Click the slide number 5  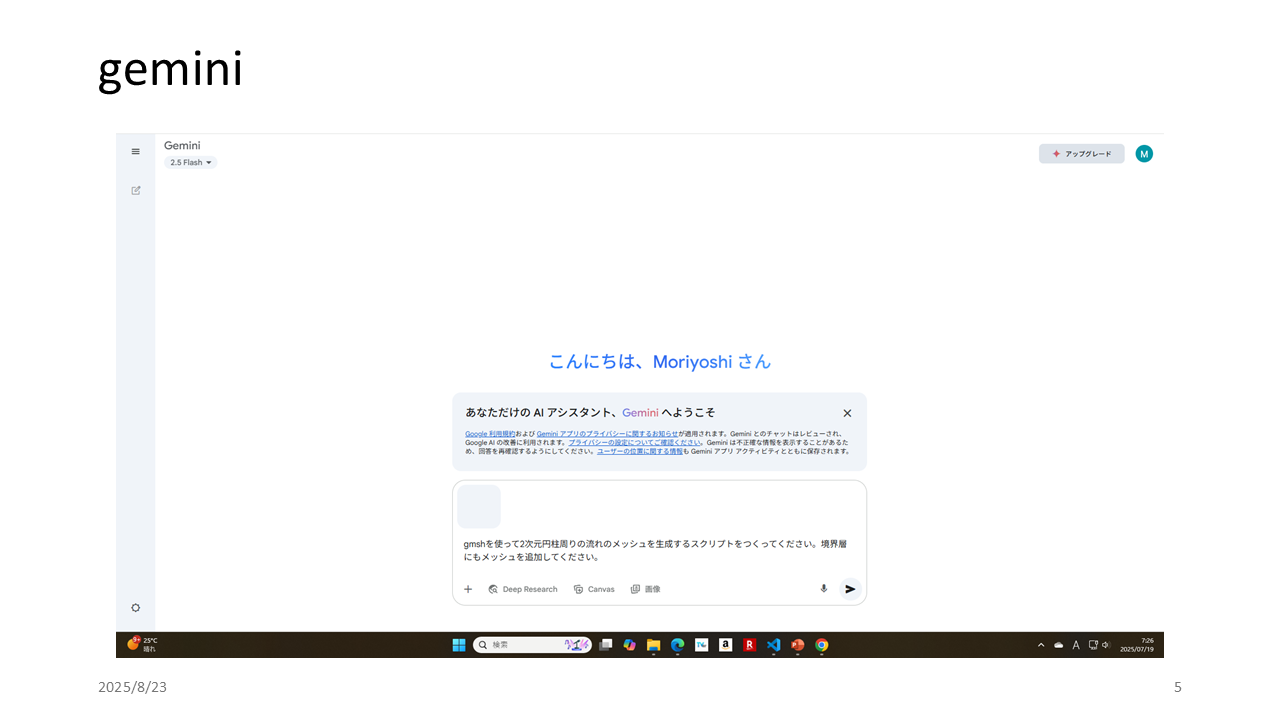click(1177, 687)
